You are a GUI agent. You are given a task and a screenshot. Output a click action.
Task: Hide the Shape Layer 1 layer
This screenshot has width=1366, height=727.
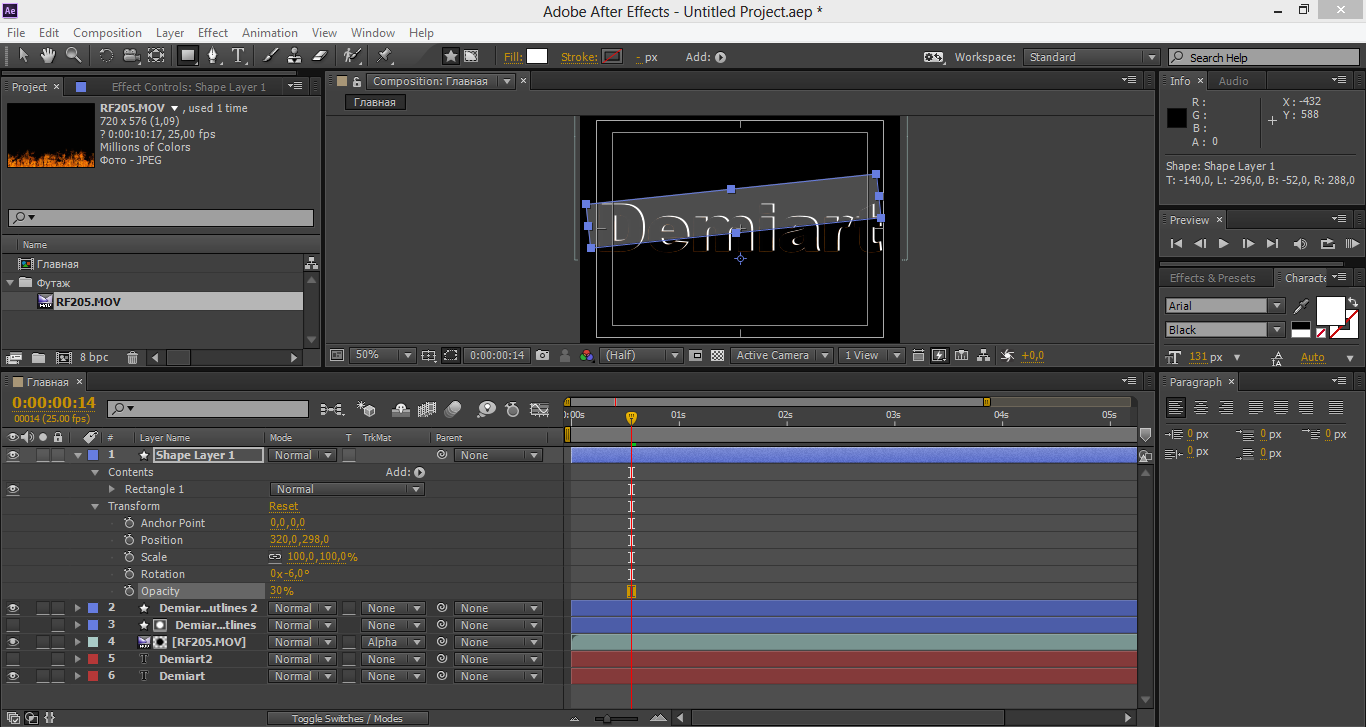tap(13, 455)
